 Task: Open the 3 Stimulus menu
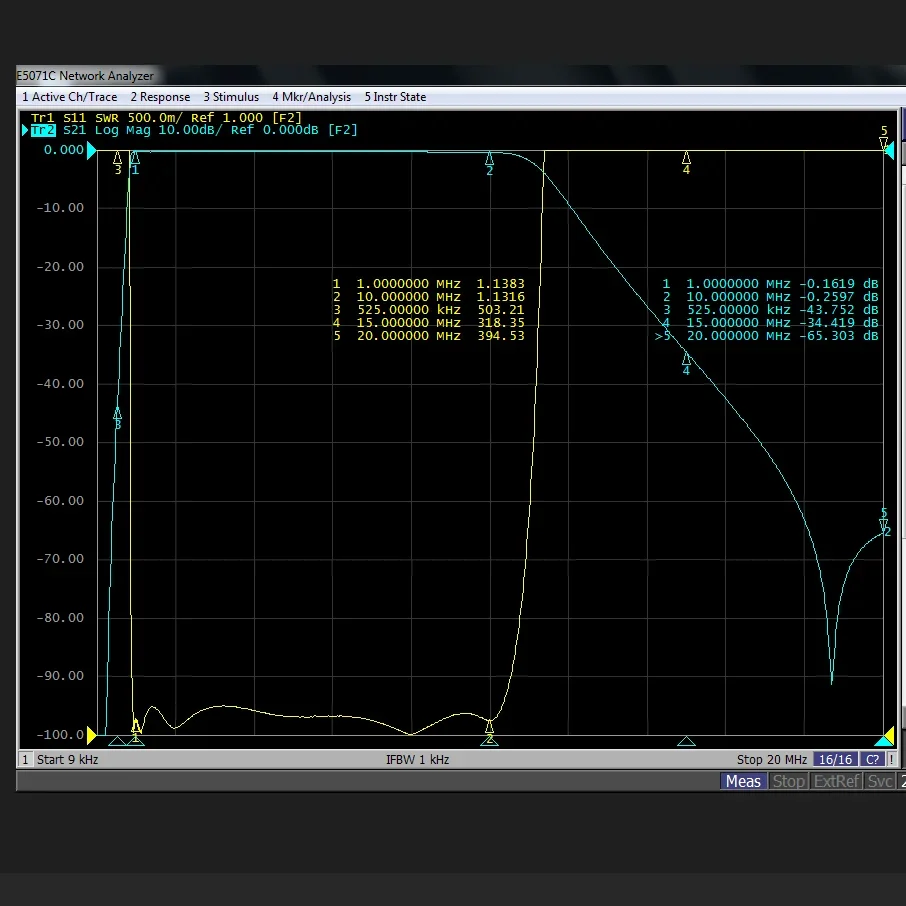coord(231,97)
